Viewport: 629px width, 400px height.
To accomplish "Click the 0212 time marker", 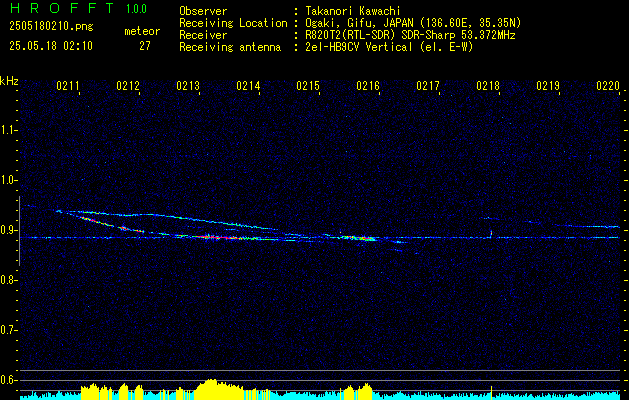I will coord(128,86).
